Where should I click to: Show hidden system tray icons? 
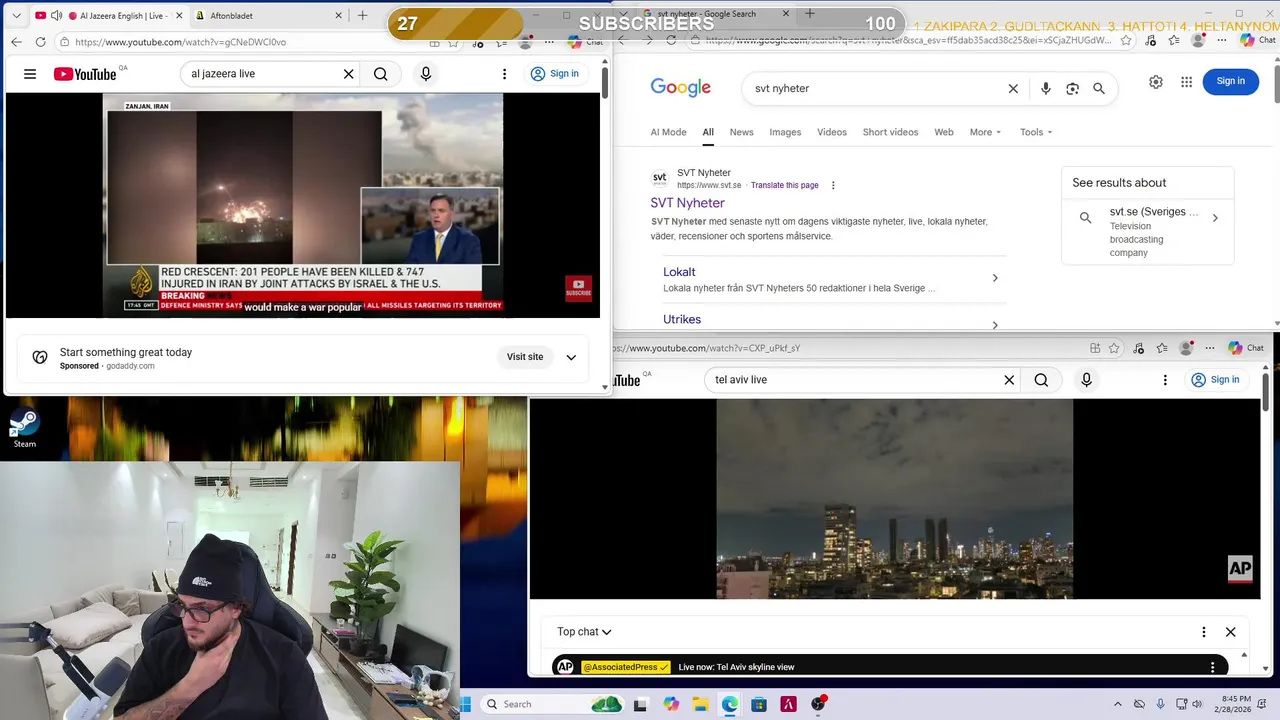pos(1118,704)
